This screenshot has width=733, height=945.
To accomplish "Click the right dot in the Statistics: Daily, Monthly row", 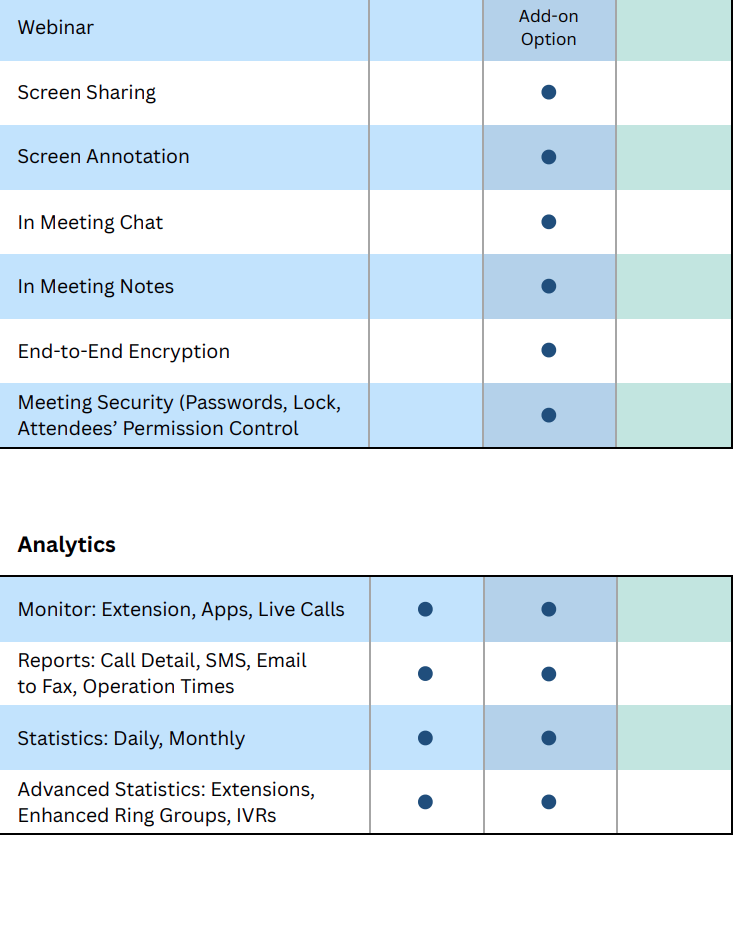I will coord(548,738).
